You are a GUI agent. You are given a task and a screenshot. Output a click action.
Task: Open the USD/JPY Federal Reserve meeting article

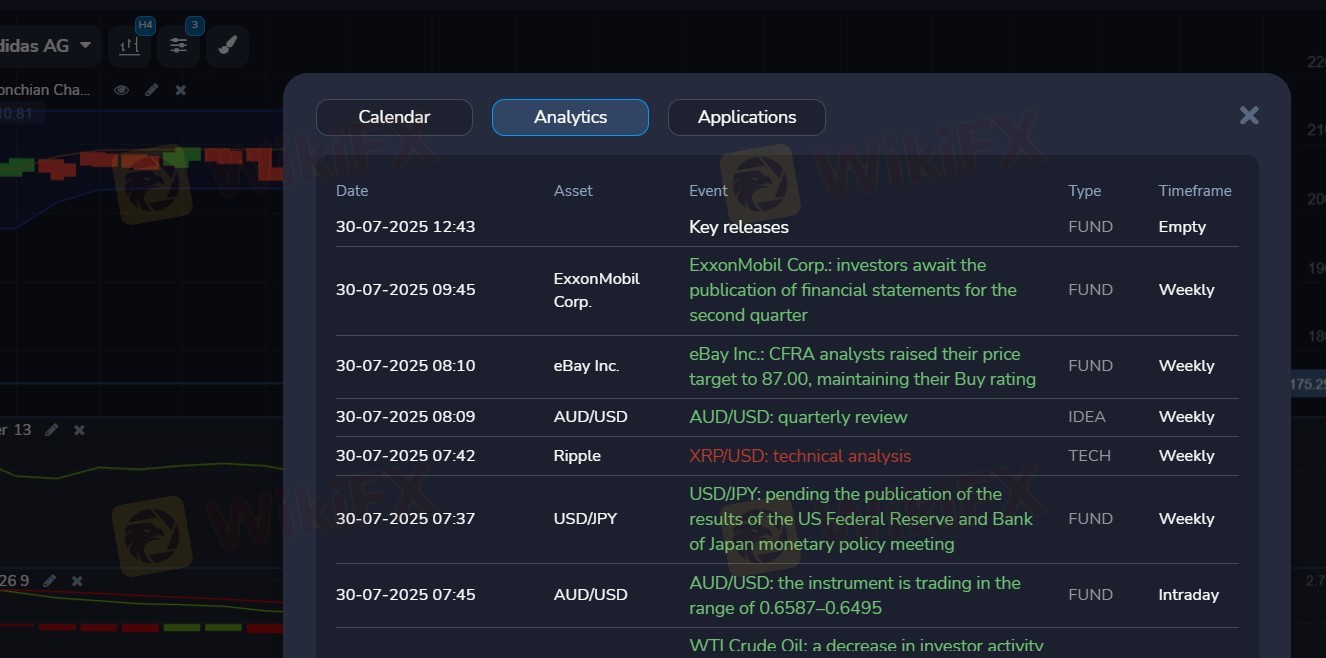click(x=861, y=519)
